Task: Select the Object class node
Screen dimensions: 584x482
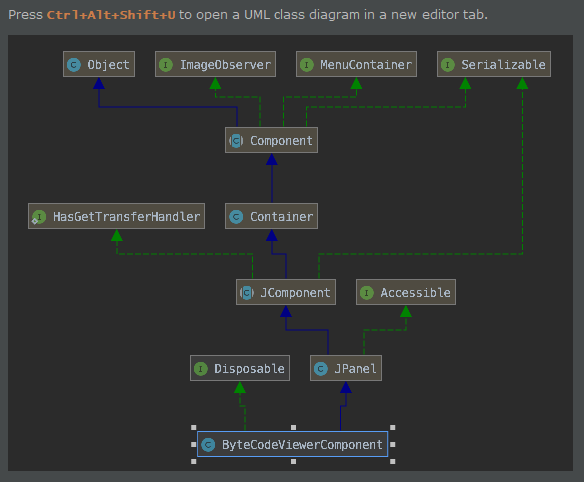Action: 99,64
